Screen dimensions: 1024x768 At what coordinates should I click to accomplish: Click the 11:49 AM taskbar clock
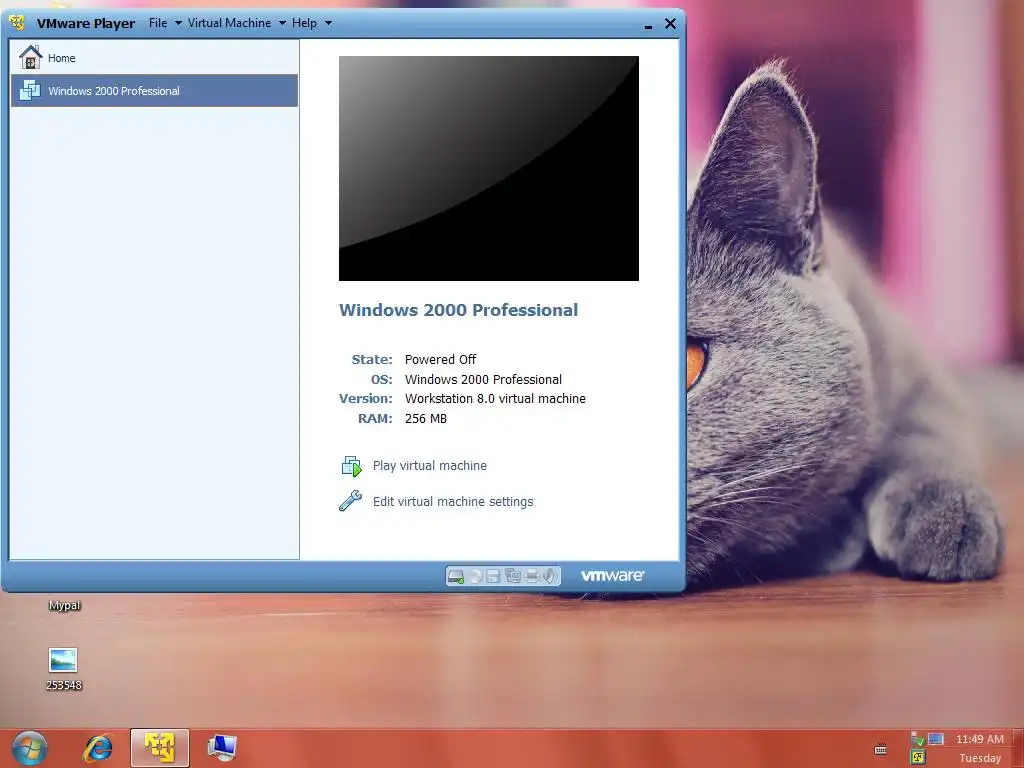[x=980, y=739]
